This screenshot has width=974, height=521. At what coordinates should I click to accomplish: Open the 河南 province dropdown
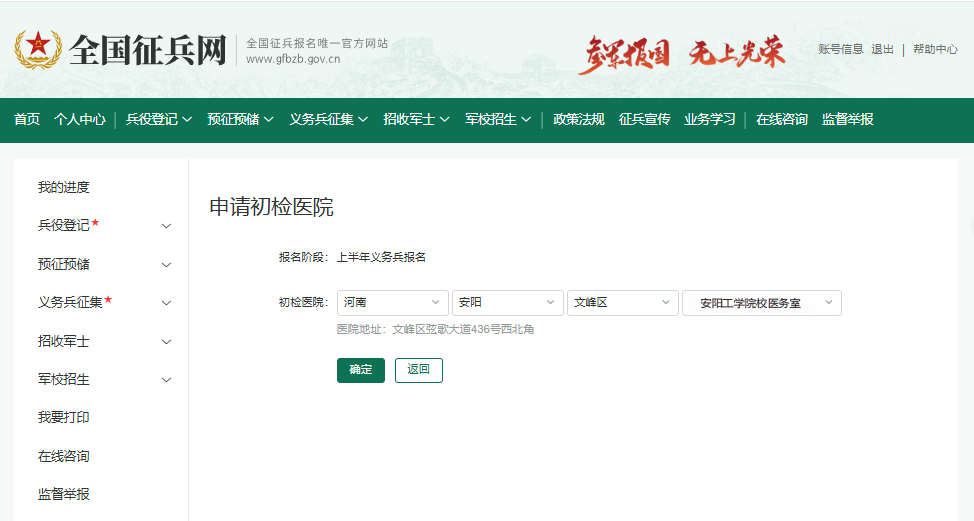coord(392,303)
